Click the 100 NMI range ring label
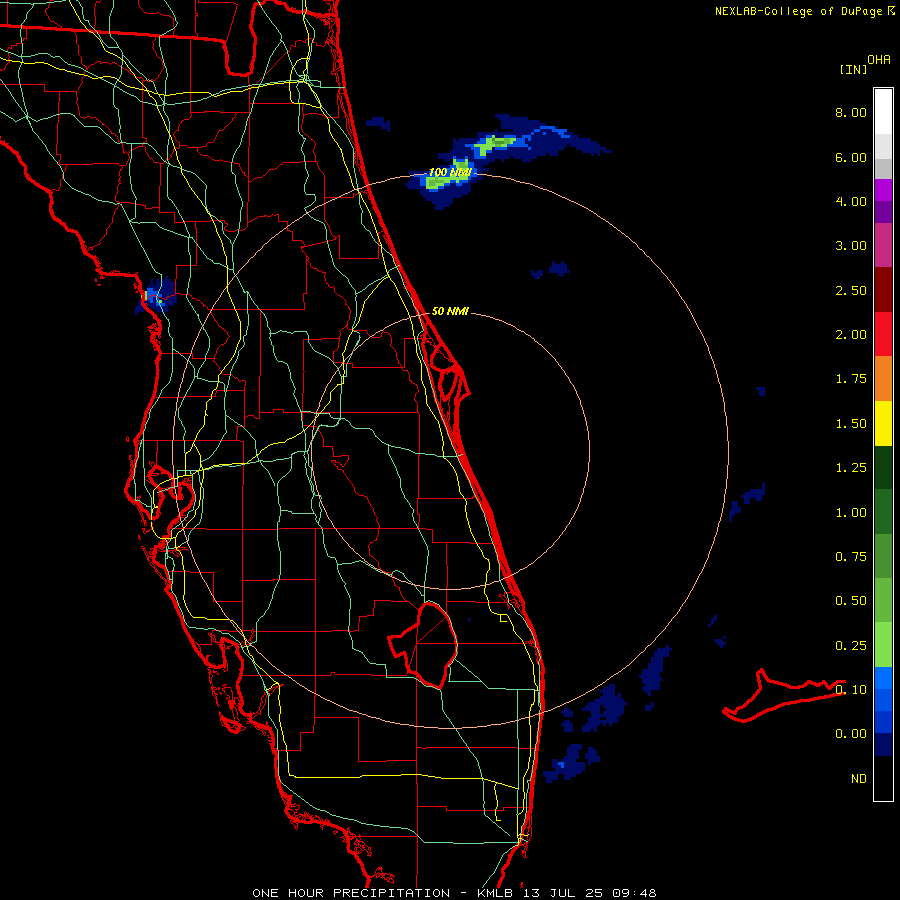 pyautogui.click(x=450, y=172)
